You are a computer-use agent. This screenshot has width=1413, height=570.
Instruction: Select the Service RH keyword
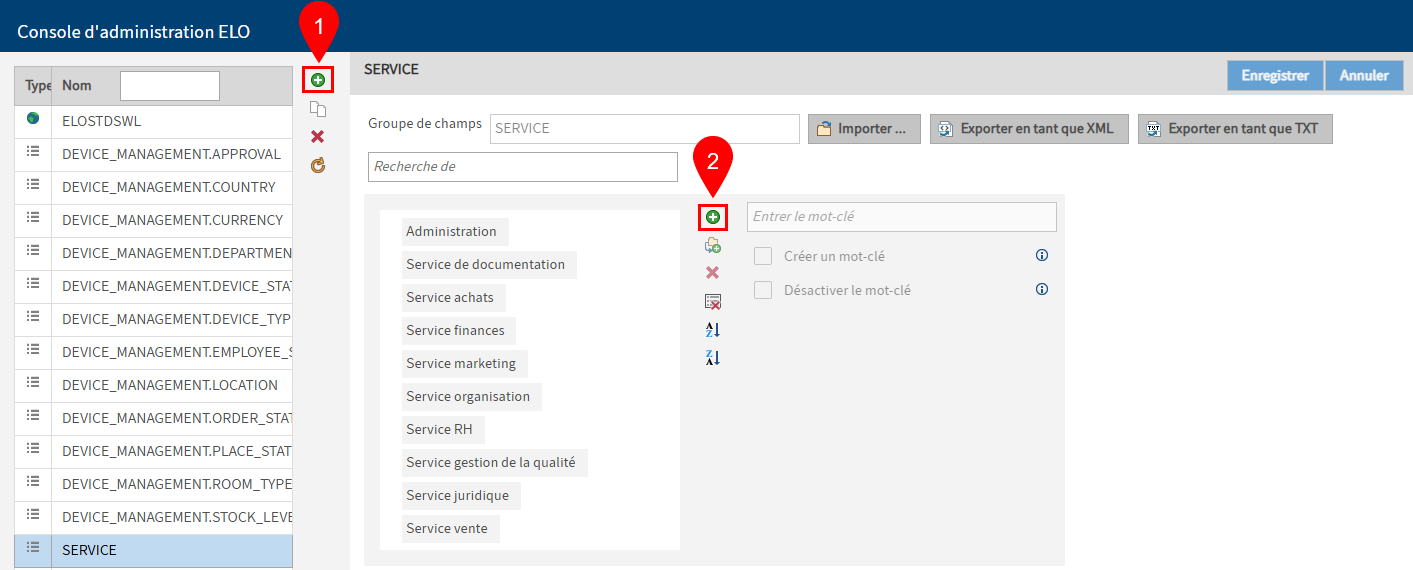tap(439, 429)
